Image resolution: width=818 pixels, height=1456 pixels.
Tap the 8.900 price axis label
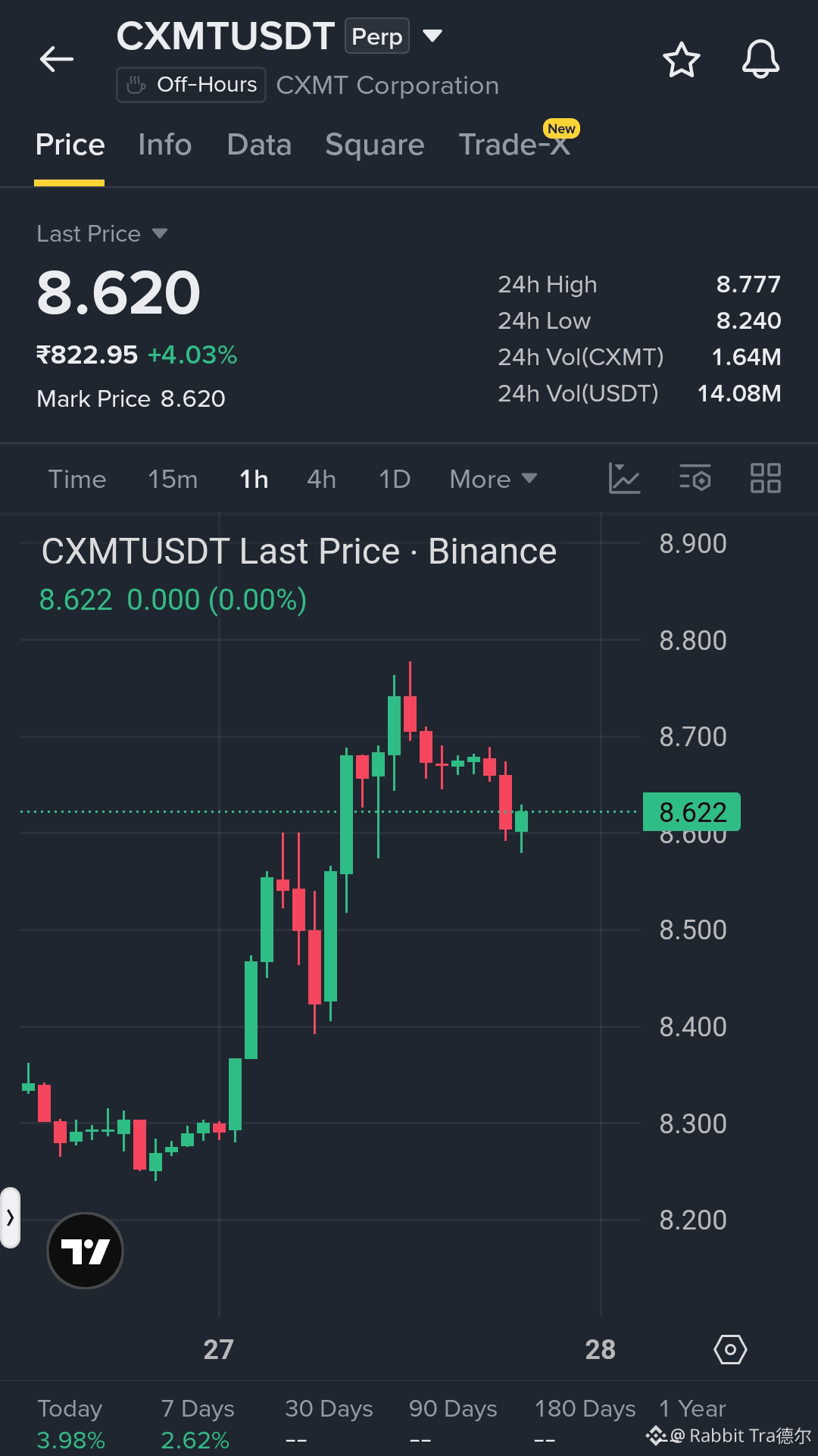click(x=693, y=544)
